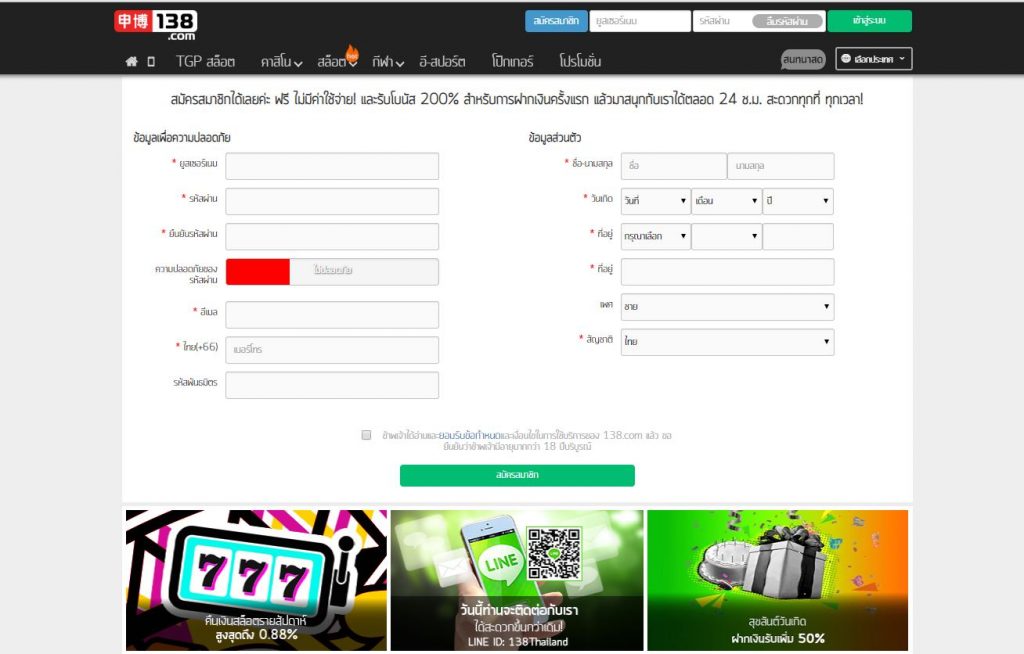Expand the กรุณาเลือก address dropdown
Image resolution: width=1024 pixels, height=654 pixels.
(655, 236)
